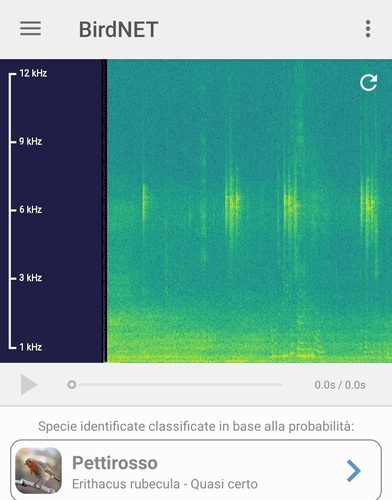Image resolution: width=392 pixels, height=500 pixels.
Task: Click the 1 kHz axis label
Action: click(x=30, y=347)
